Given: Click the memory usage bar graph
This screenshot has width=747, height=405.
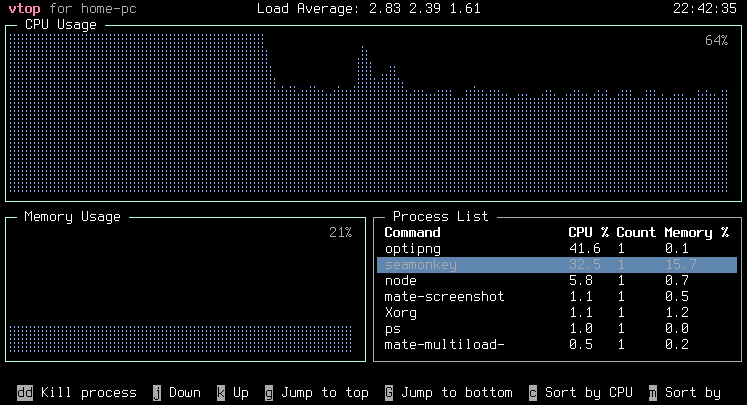Looking at the screenshot, I should 181,339.
